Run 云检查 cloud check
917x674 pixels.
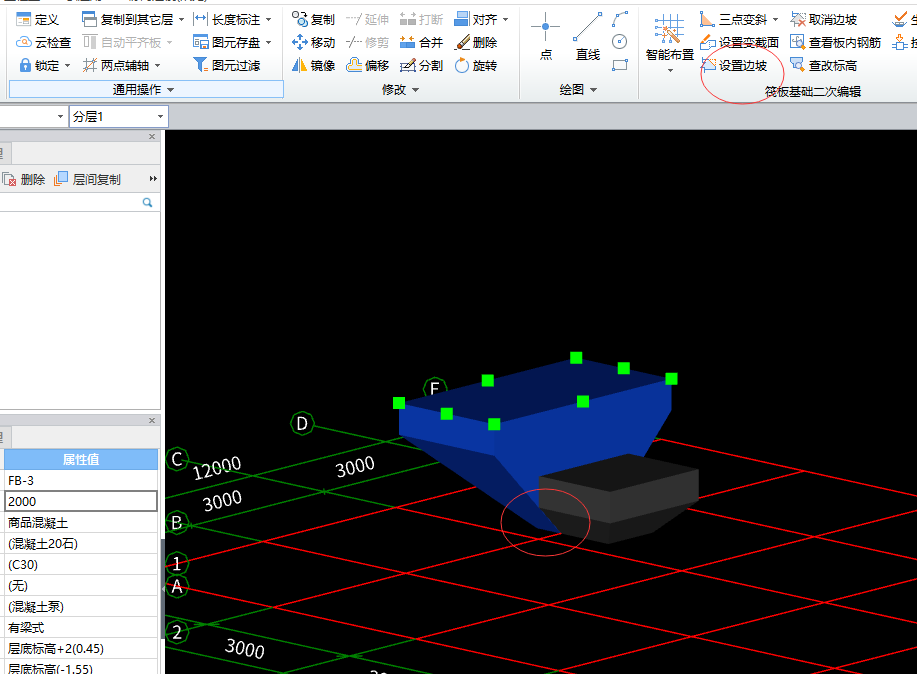(44, 43)
